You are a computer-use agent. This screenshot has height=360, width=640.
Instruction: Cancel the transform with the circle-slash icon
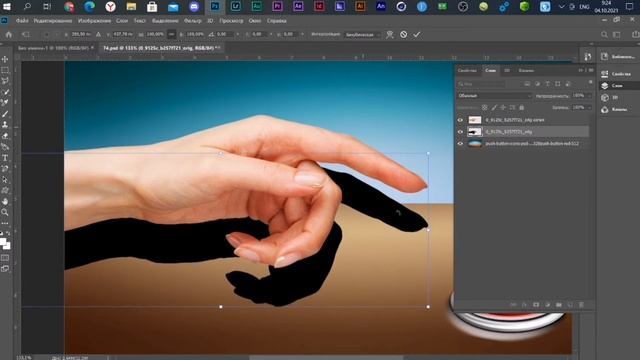tap(403, 35)
